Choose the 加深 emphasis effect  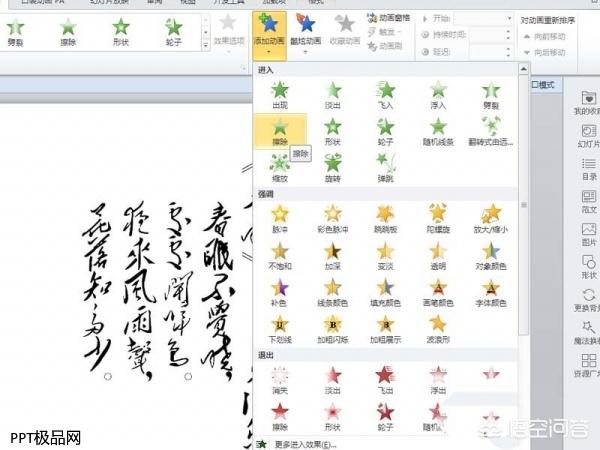point(333,256)
